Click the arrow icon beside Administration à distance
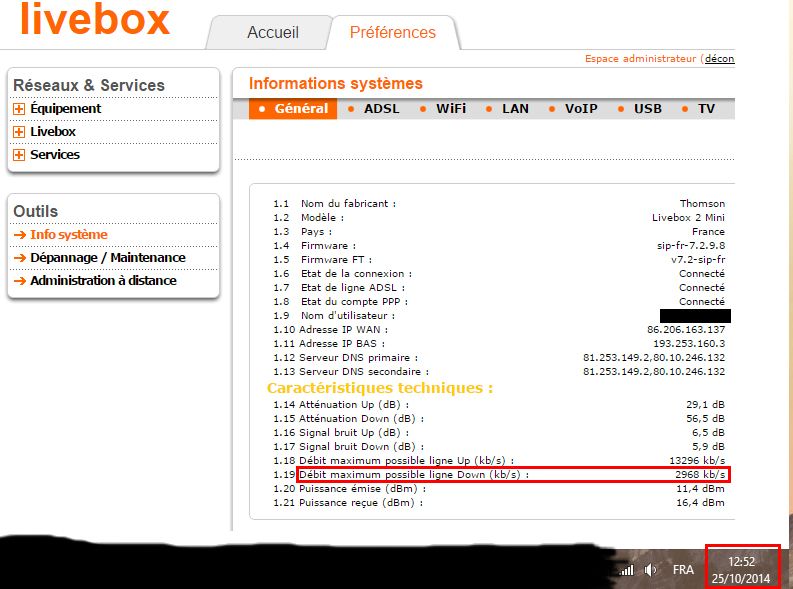The height and width of the screenshot is (589, 793). click(20, 281)
